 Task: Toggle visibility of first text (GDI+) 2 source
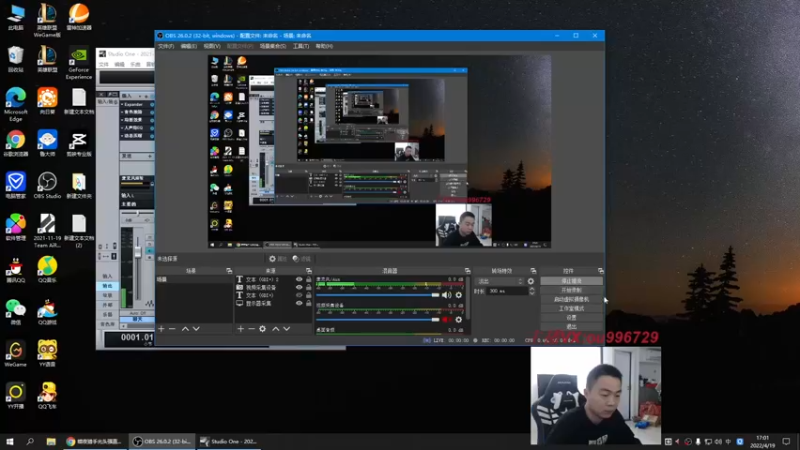(299, 280)
